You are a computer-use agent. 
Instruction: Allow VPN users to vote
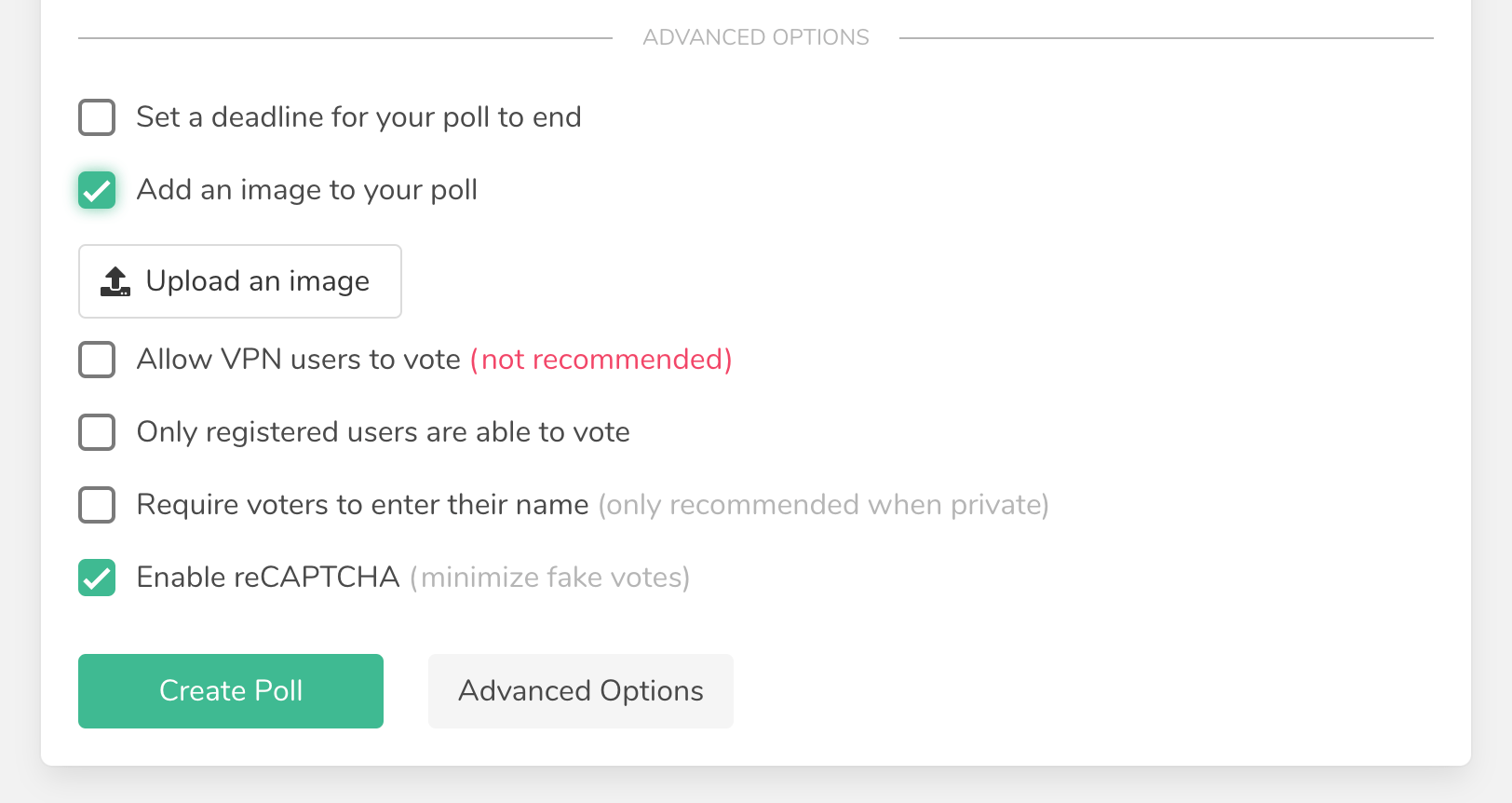96,359
